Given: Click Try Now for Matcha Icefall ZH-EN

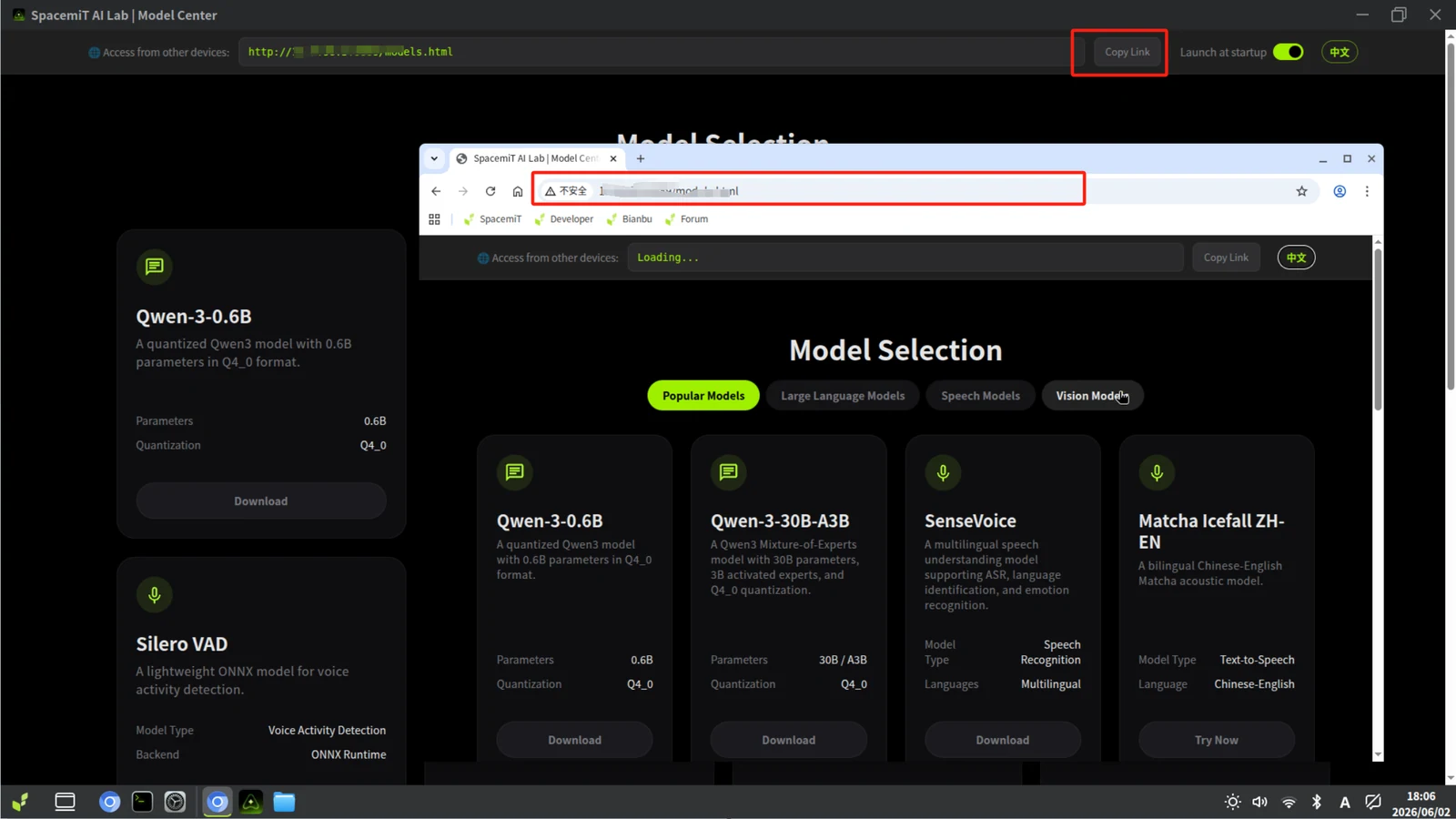Looking at the screenshot, I should (1216, 740).
